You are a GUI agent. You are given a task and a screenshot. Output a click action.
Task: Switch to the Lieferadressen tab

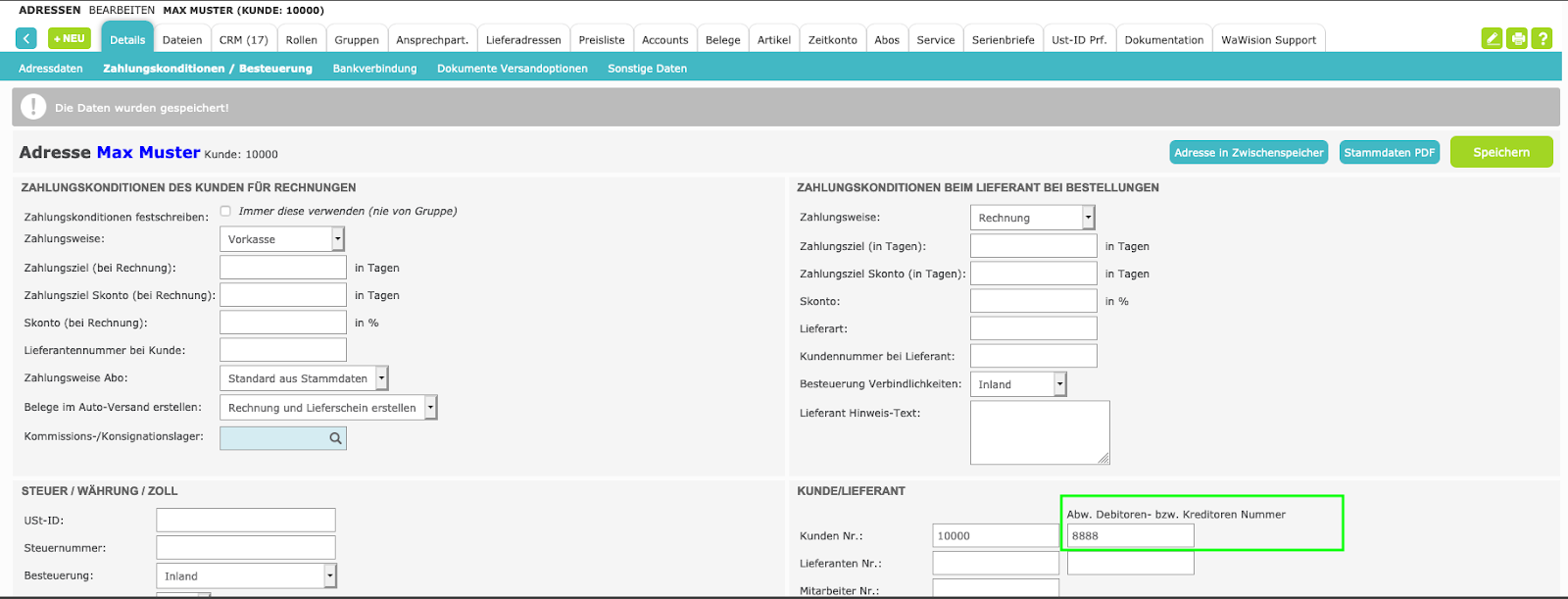pos(523,40)
